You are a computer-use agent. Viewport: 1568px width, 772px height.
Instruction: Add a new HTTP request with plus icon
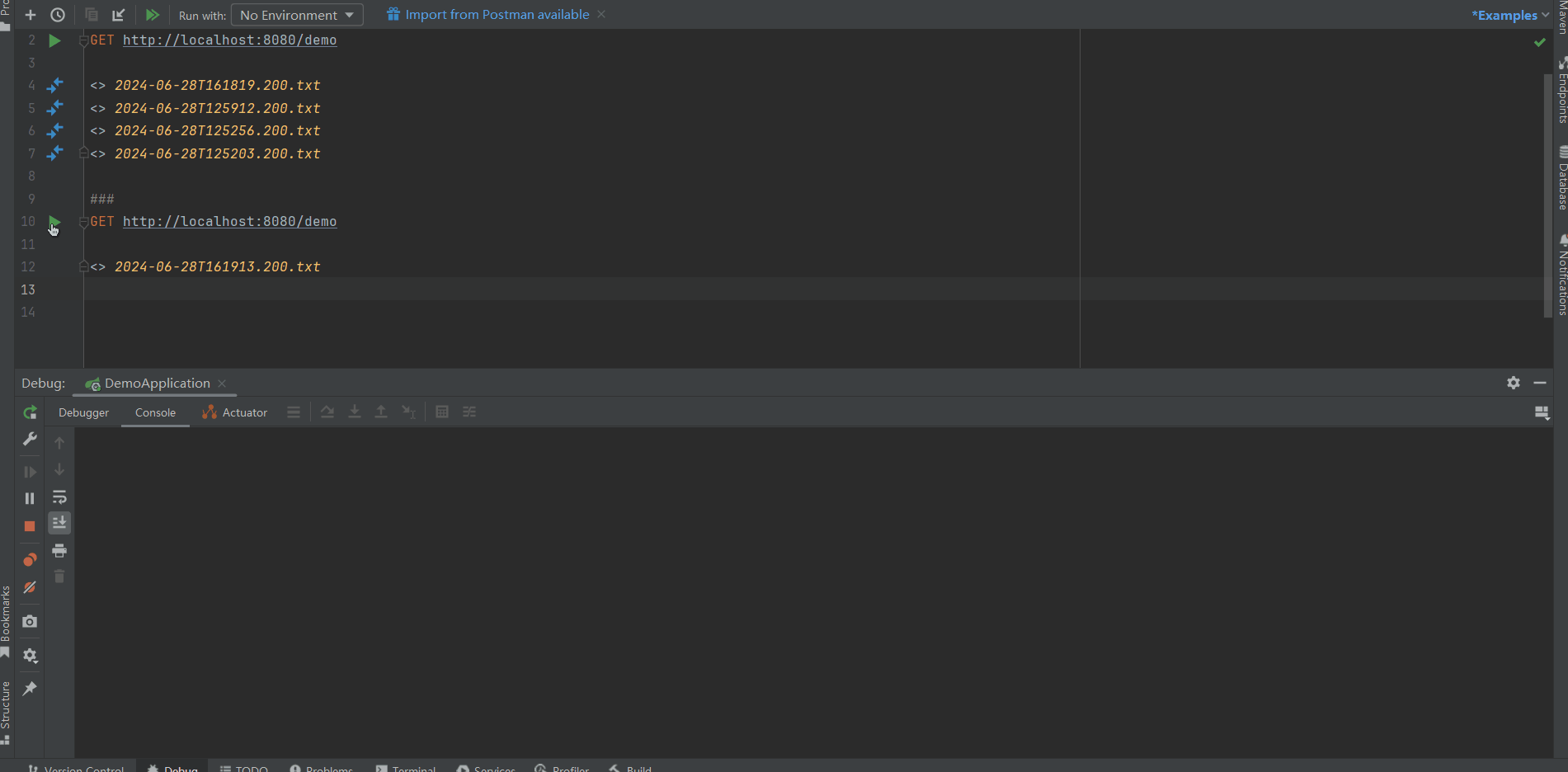click(31, 15)
